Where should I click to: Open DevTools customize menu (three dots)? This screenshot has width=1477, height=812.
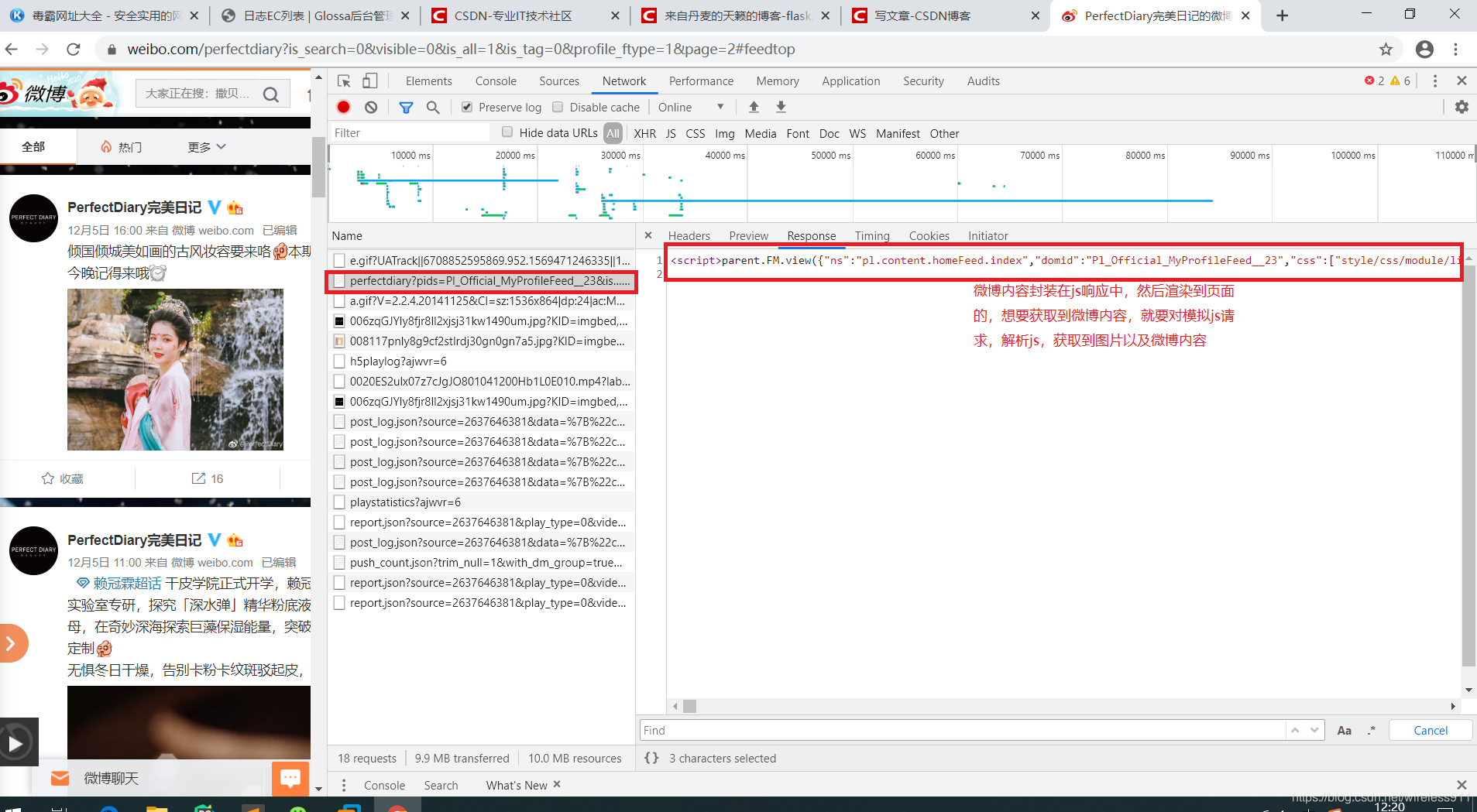[1435, 81]
